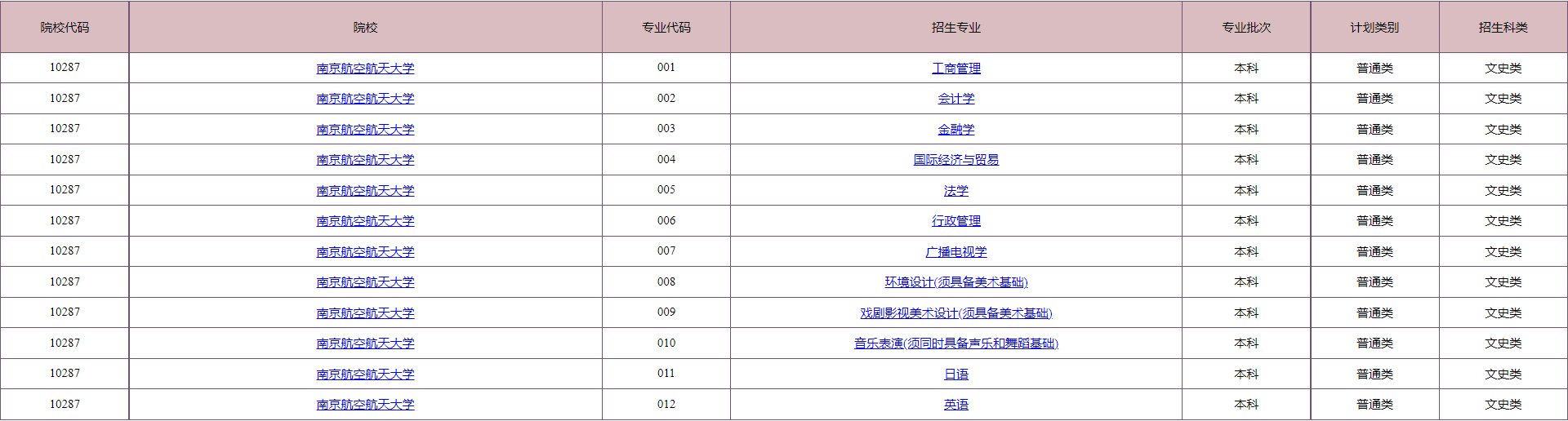Click the 院校代码 column header
This screenshot has width=1568, height=421.
pyautogui.click(x=65, y=28)
